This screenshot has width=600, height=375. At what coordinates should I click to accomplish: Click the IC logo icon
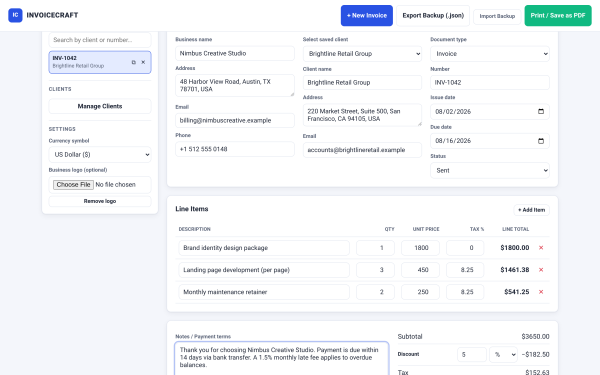pos(15,15)
